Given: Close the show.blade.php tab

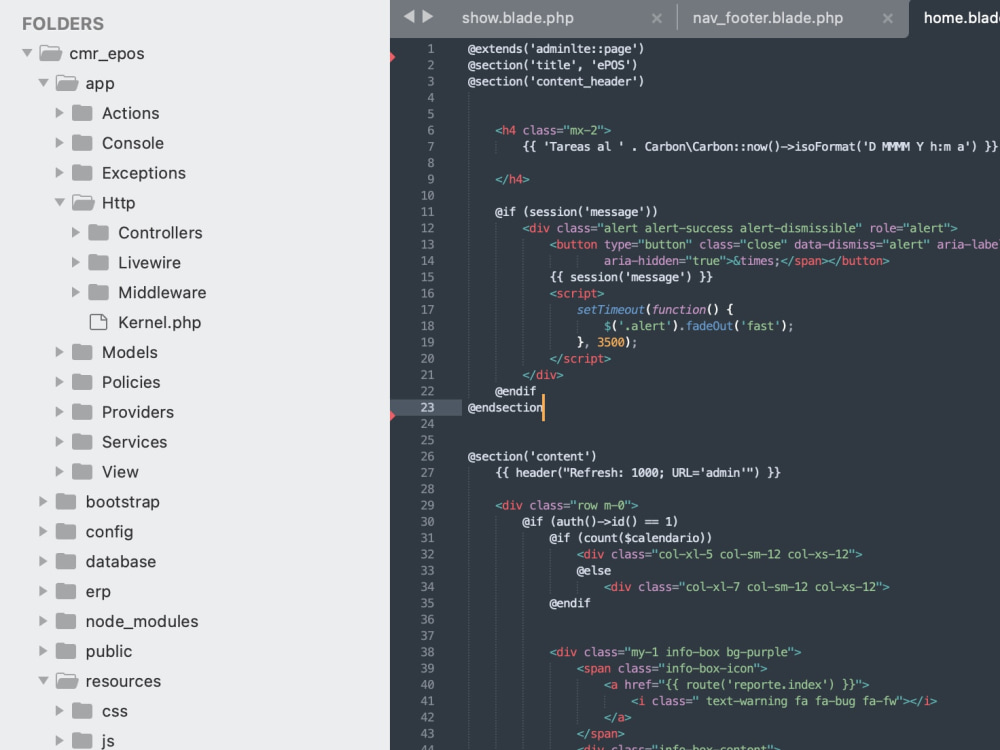Looking at the screenshot, I should pos(657,18).
